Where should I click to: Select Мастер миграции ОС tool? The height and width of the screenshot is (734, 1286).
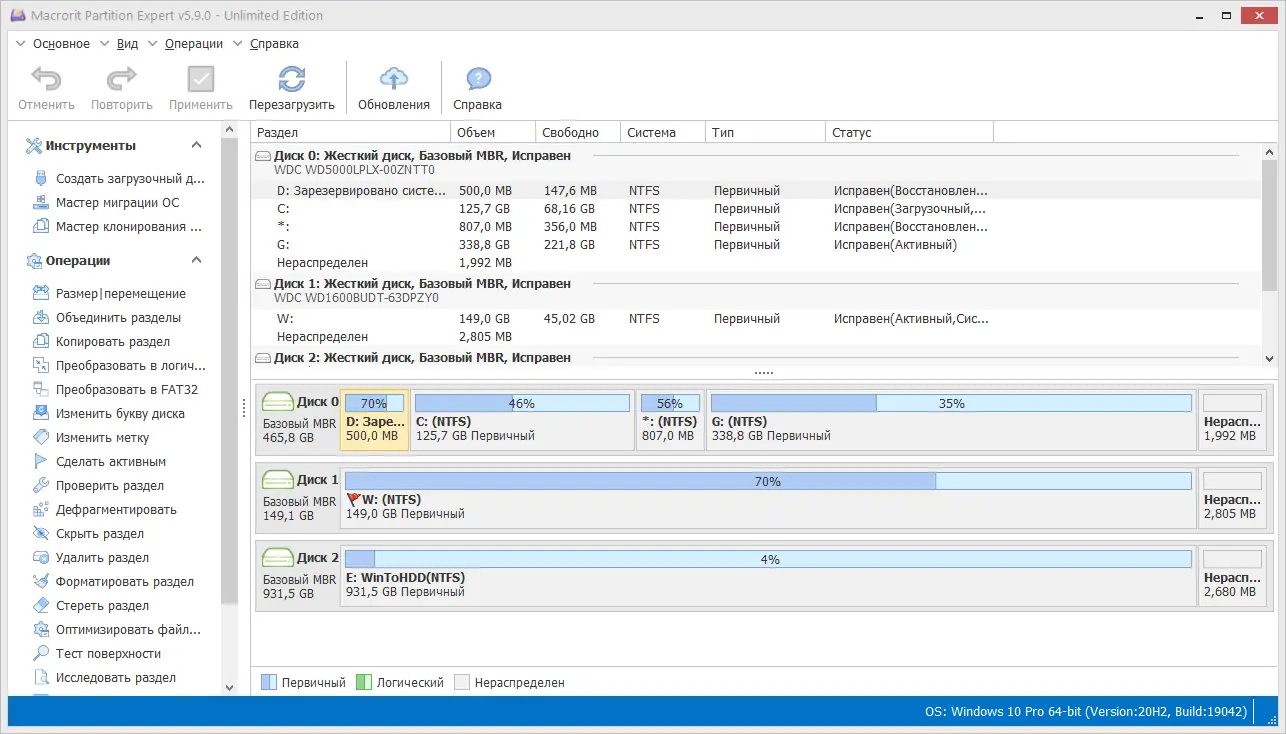(x=117, y=203)
